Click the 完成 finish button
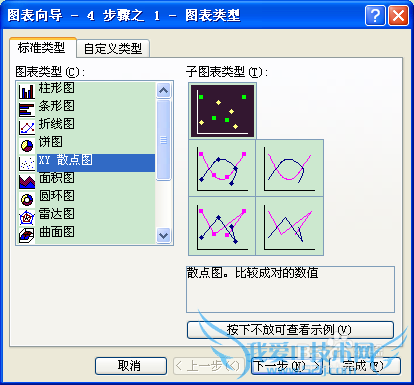This screenshot has width=414, height=385. click(365, 366)
